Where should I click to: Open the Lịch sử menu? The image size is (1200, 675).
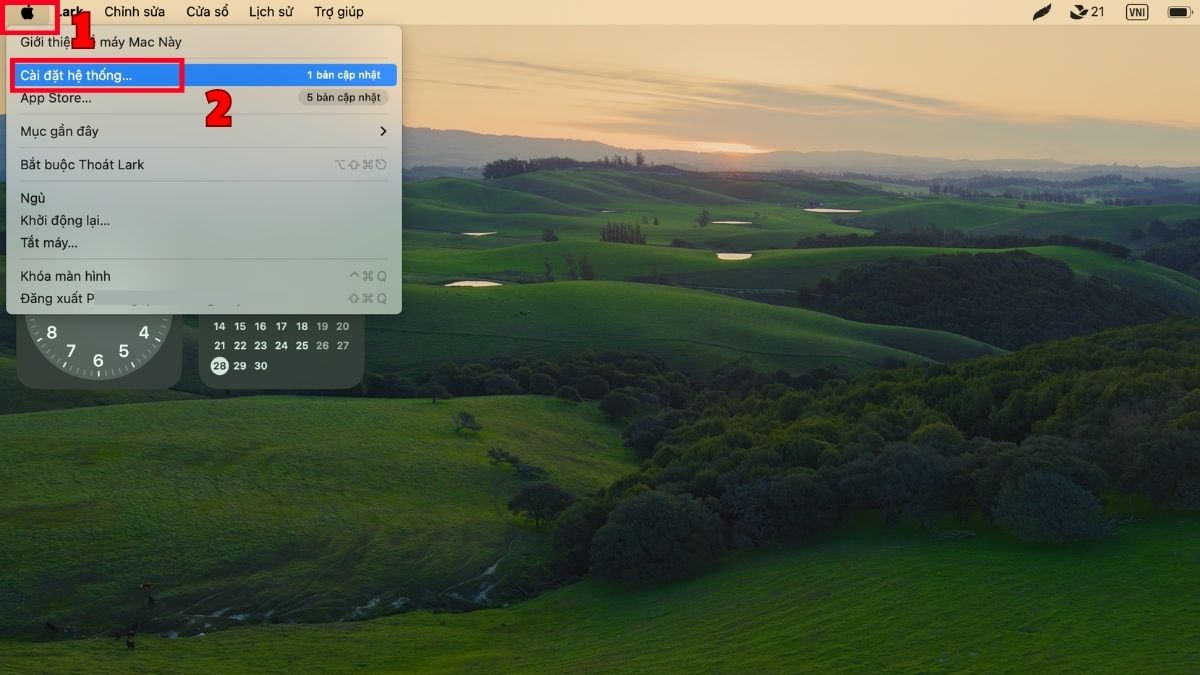pos(271,12)
